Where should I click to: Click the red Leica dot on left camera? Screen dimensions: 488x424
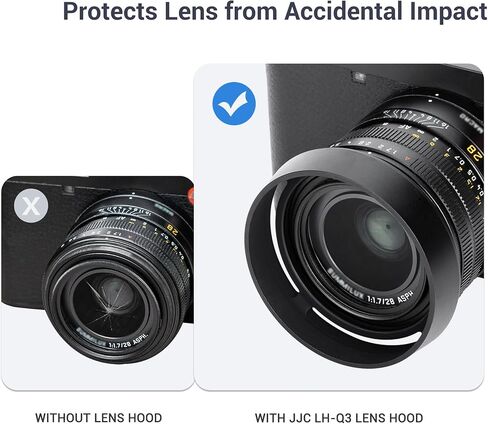(x=191, y=197)
